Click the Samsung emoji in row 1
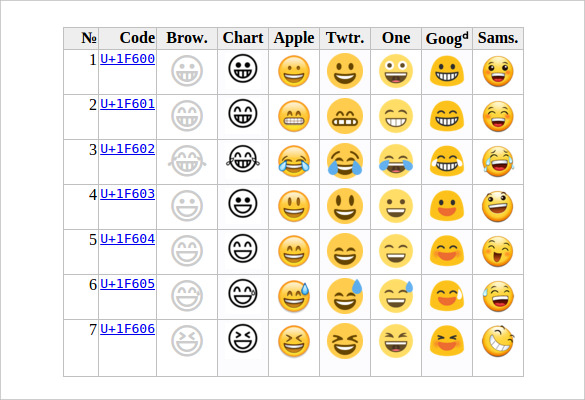This screenshot has width=585, height=400. (x=498, y=71)
